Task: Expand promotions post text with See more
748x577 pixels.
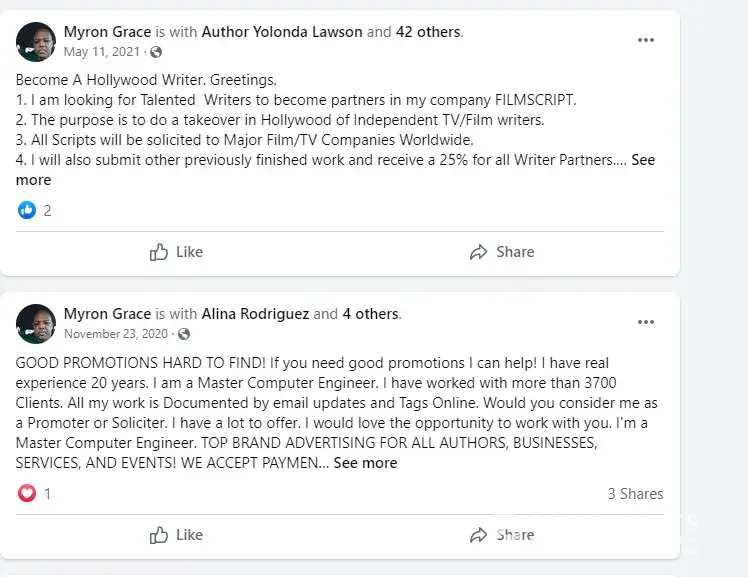Action: click(x=365, y=463)
